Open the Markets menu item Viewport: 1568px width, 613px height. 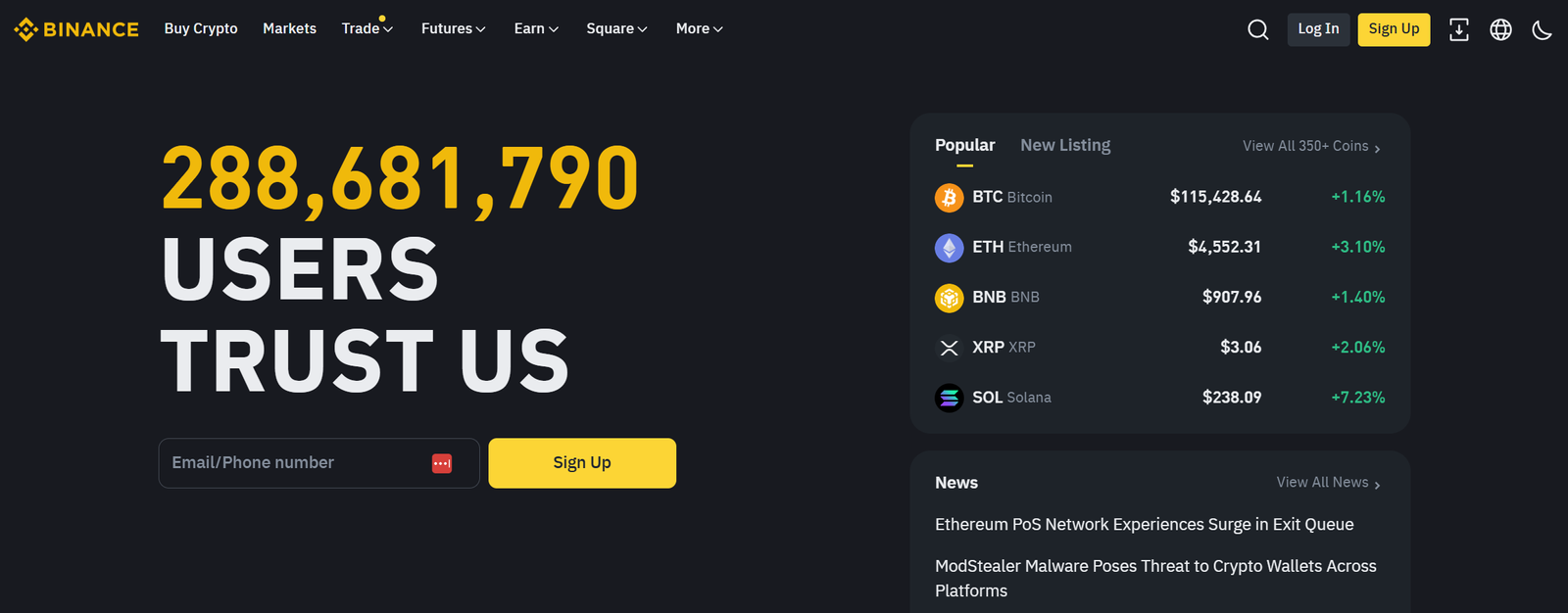coord(289,28)
